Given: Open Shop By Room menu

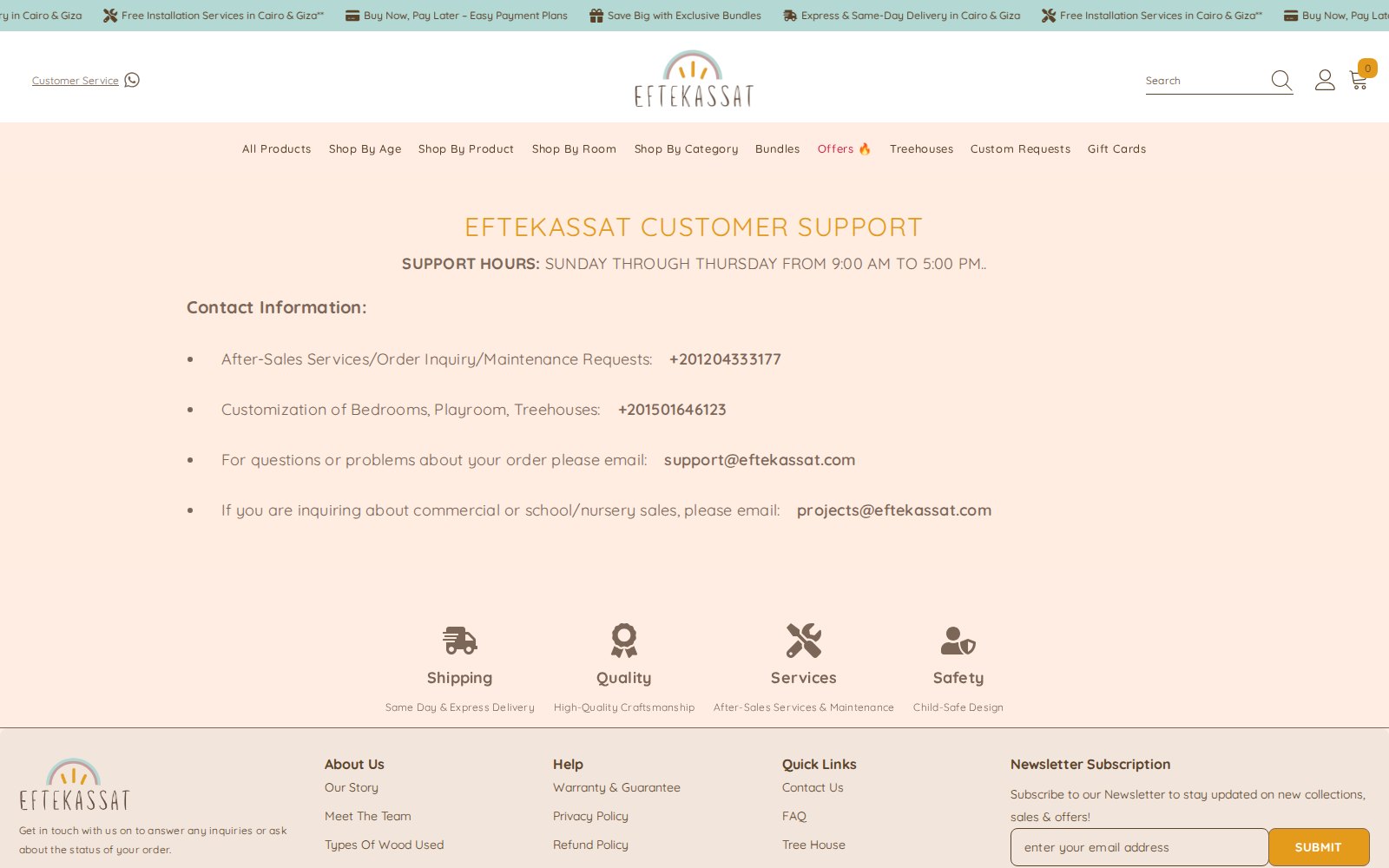Looking at the screenshot, I should point(574,149).
